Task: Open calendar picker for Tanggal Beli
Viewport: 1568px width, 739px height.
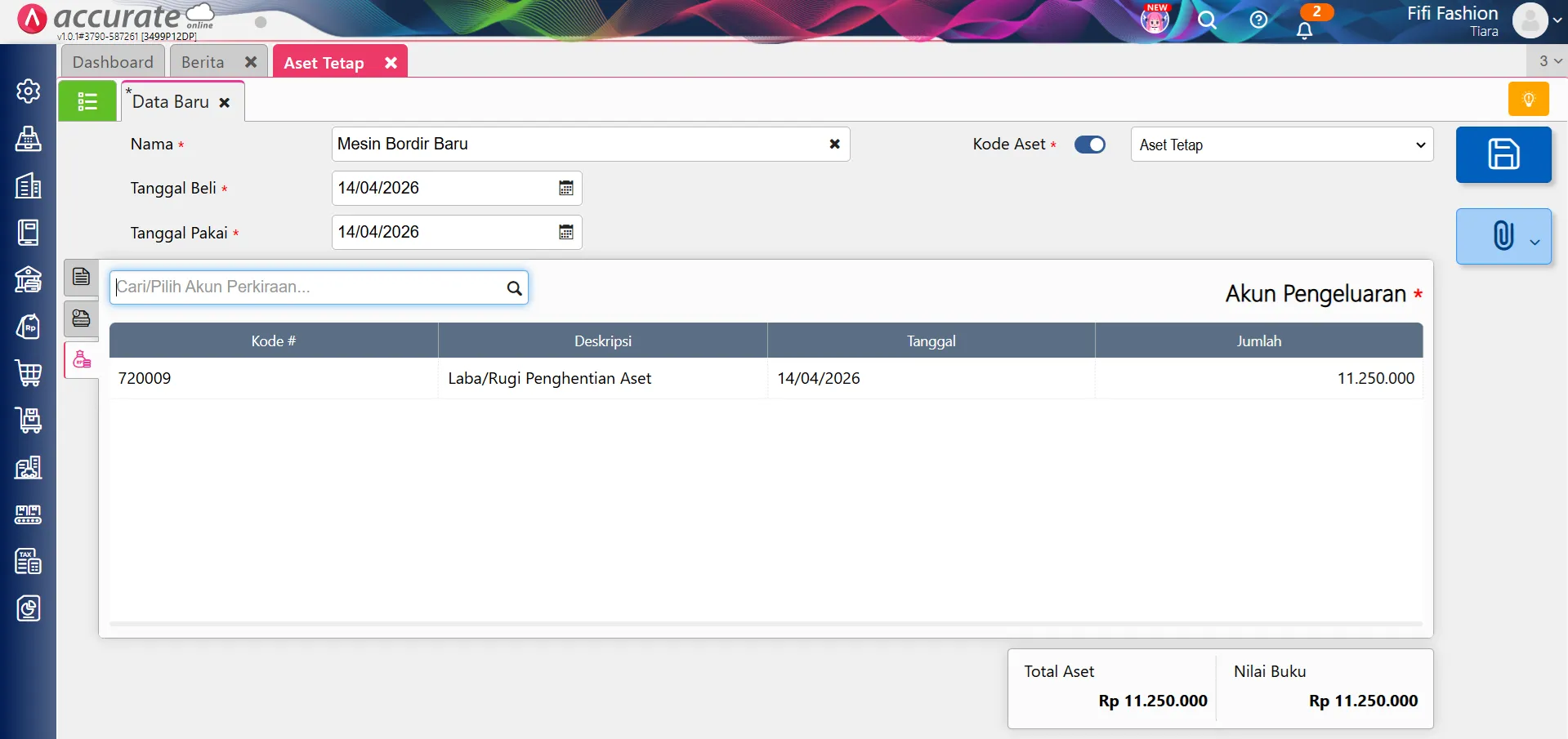Action: 565,188
